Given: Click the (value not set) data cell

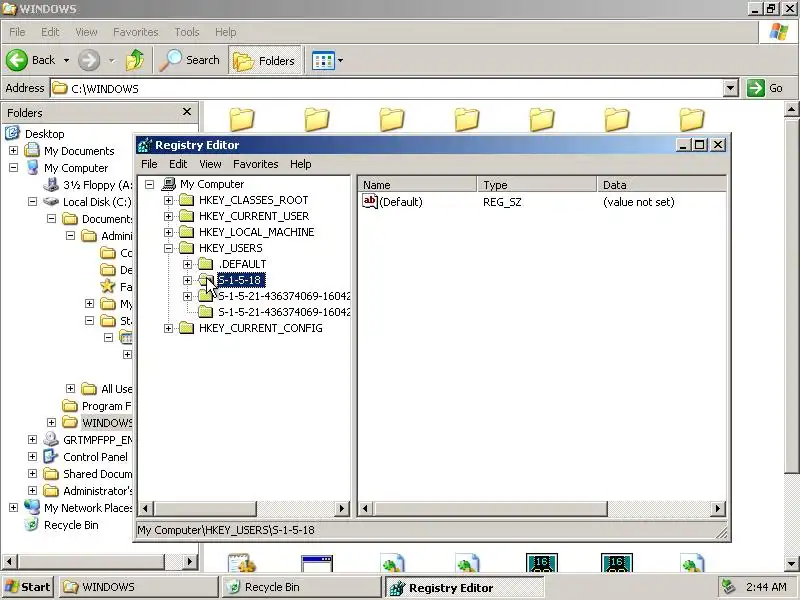Looking at the screenshot, I should point(638,202).
